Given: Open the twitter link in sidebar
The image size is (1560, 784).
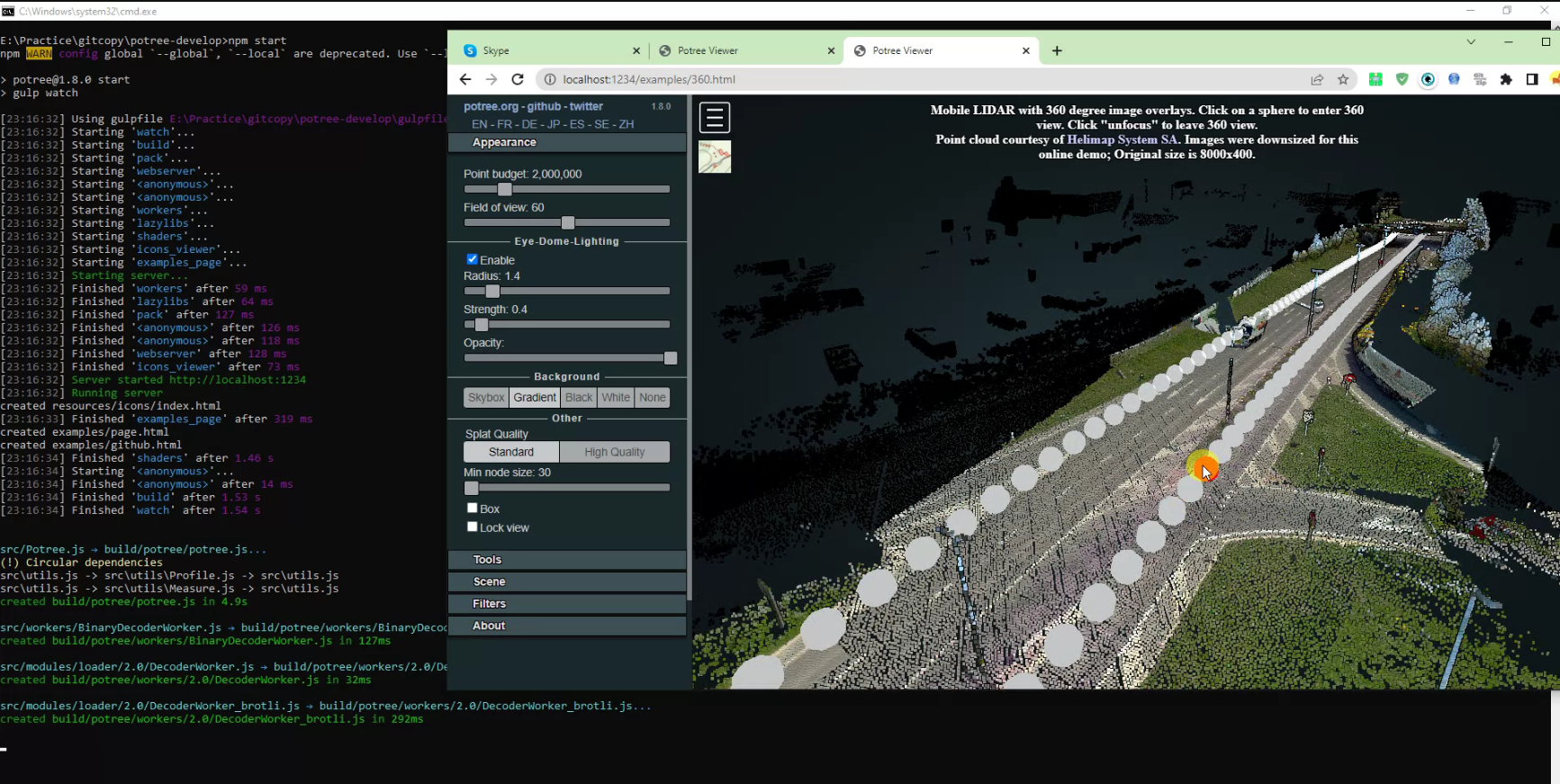Looking at the screenshot, I should tap(586, 106).
